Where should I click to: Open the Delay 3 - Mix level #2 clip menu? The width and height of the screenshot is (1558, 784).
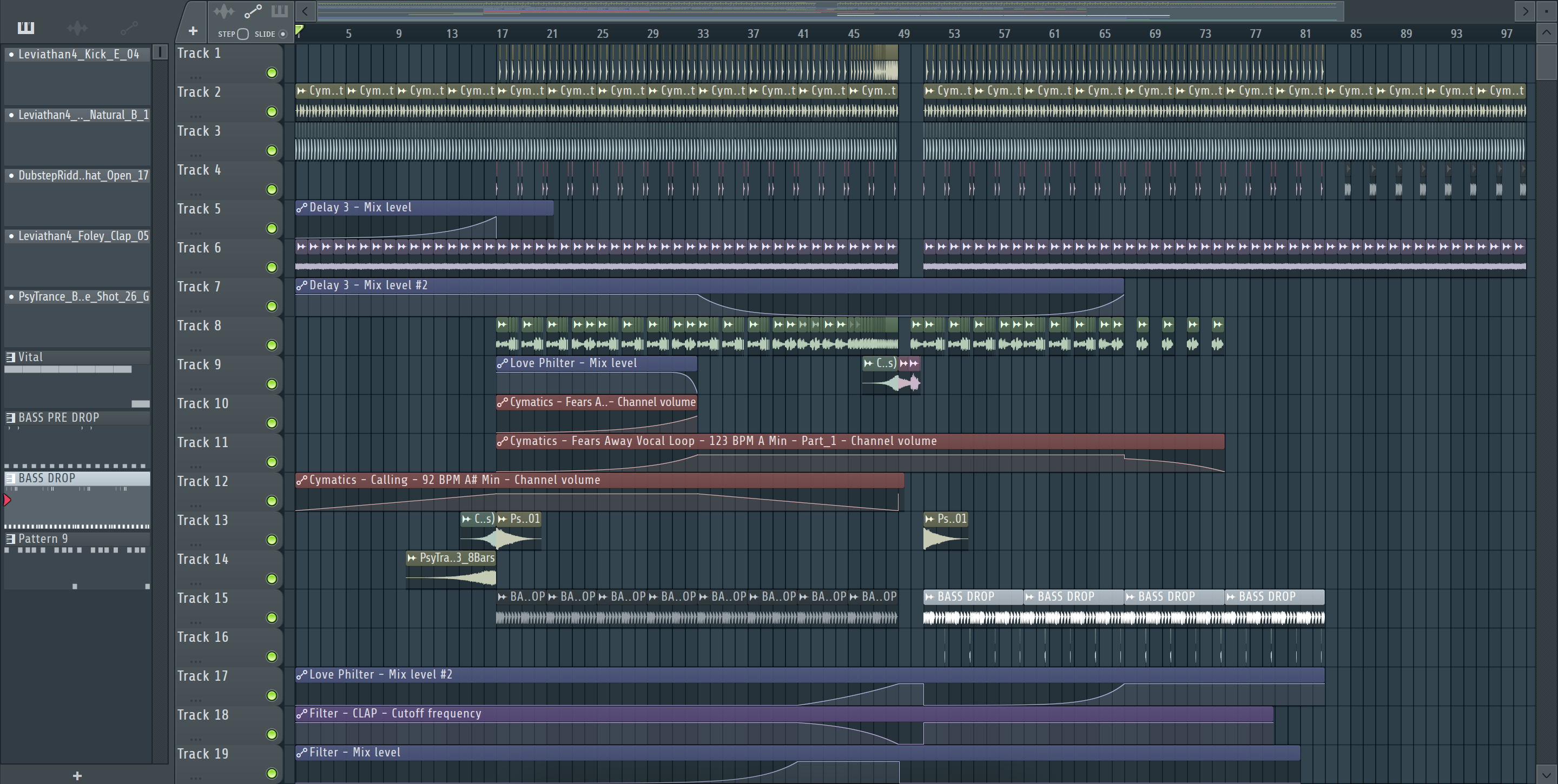[x=301, y=285]
